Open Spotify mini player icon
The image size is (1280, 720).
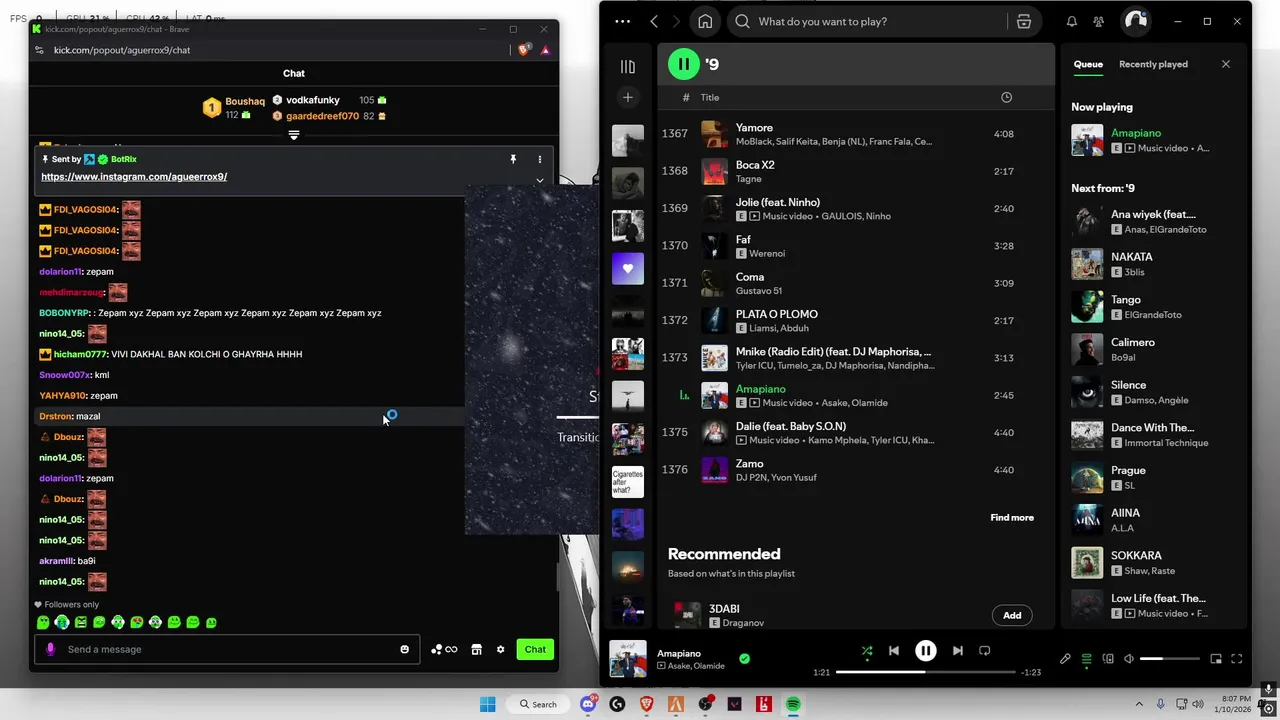pos(1216,659)
